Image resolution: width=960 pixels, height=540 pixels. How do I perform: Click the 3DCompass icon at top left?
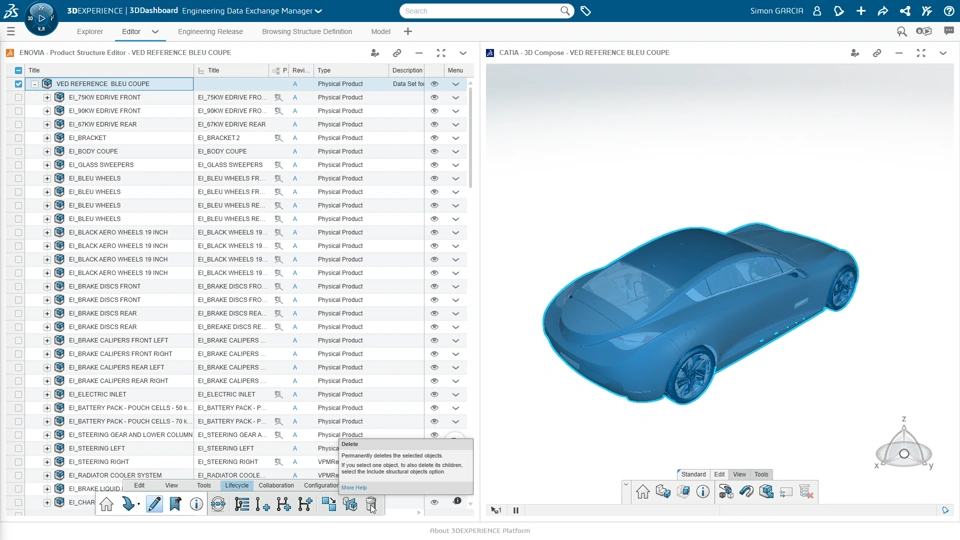[42, 18]
